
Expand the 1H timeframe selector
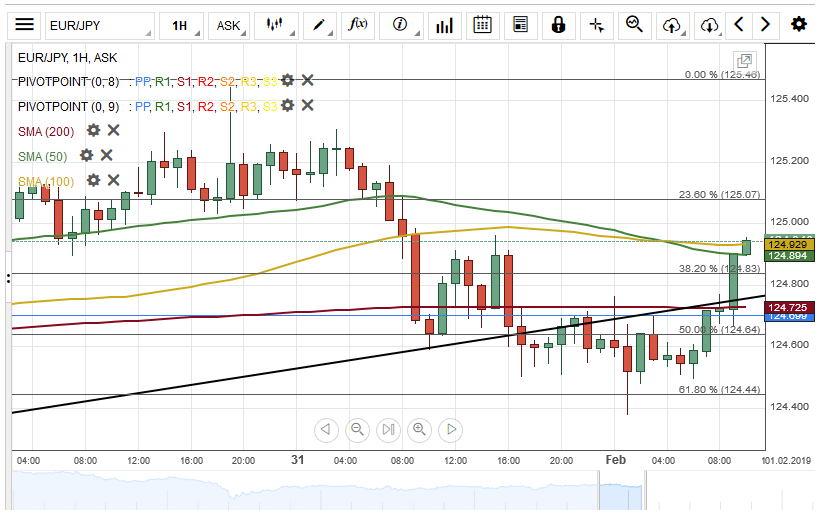(180, 25)
